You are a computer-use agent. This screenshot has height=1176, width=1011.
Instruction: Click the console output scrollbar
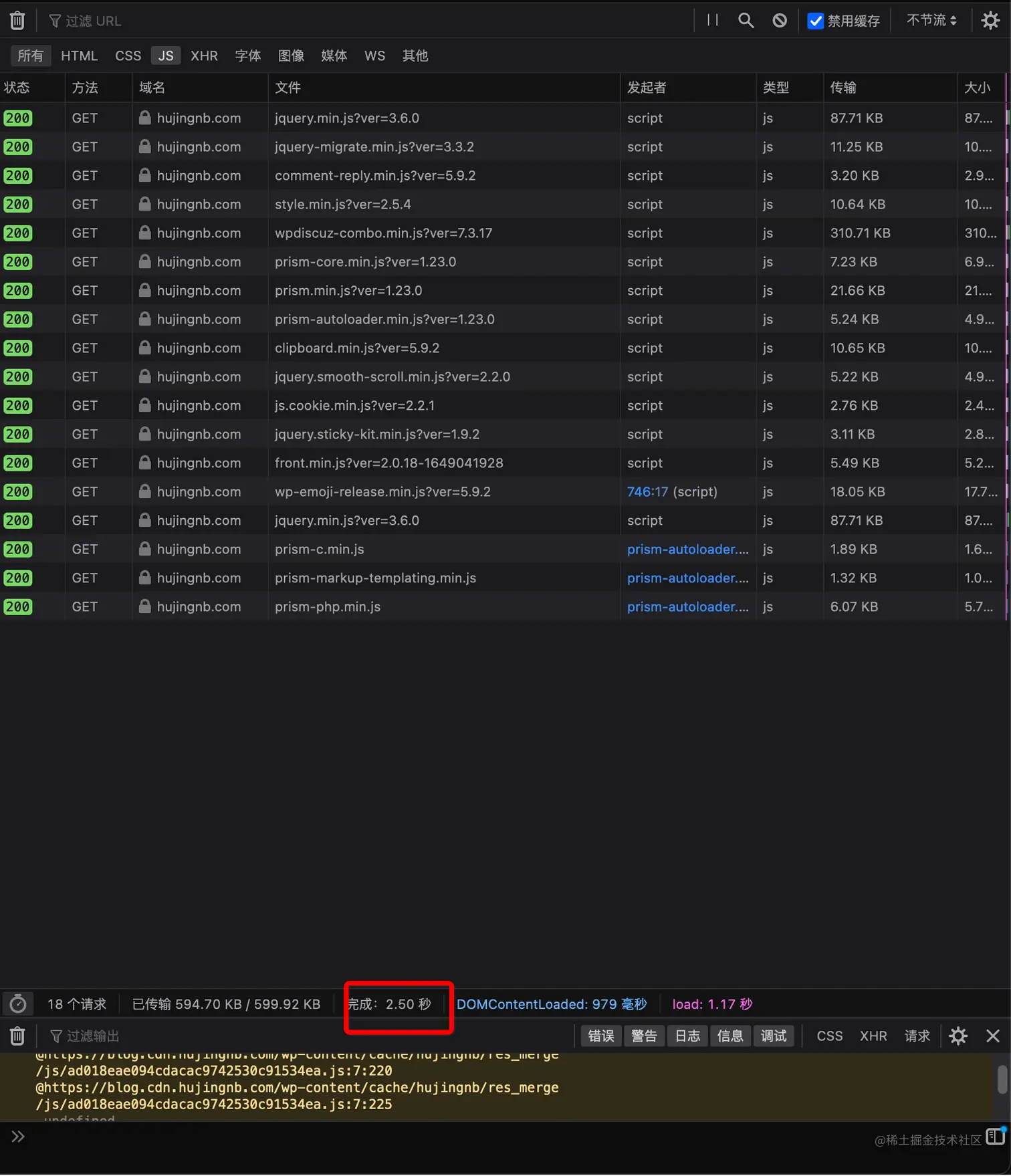coord(1002,1080)
